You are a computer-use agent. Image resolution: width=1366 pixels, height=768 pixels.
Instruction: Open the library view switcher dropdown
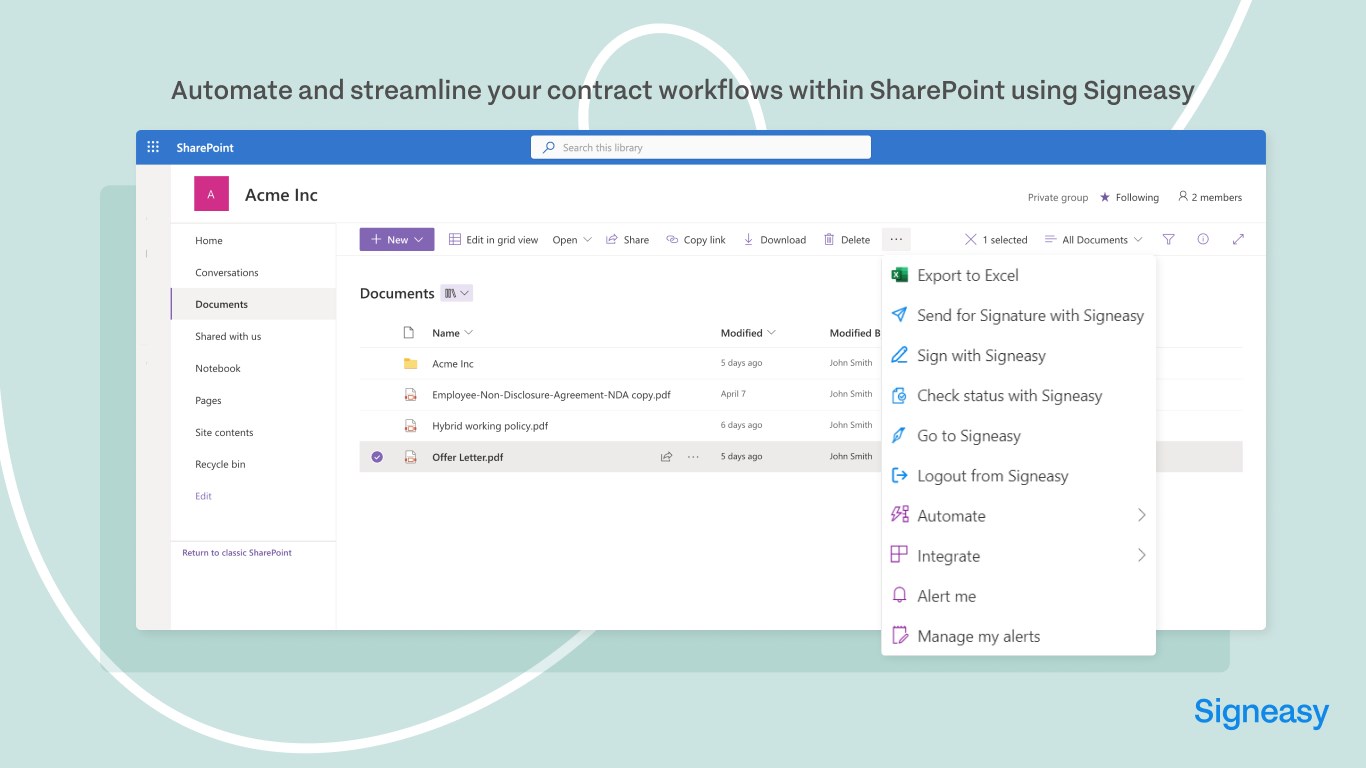pyautogui.click(x=456, y=293)
